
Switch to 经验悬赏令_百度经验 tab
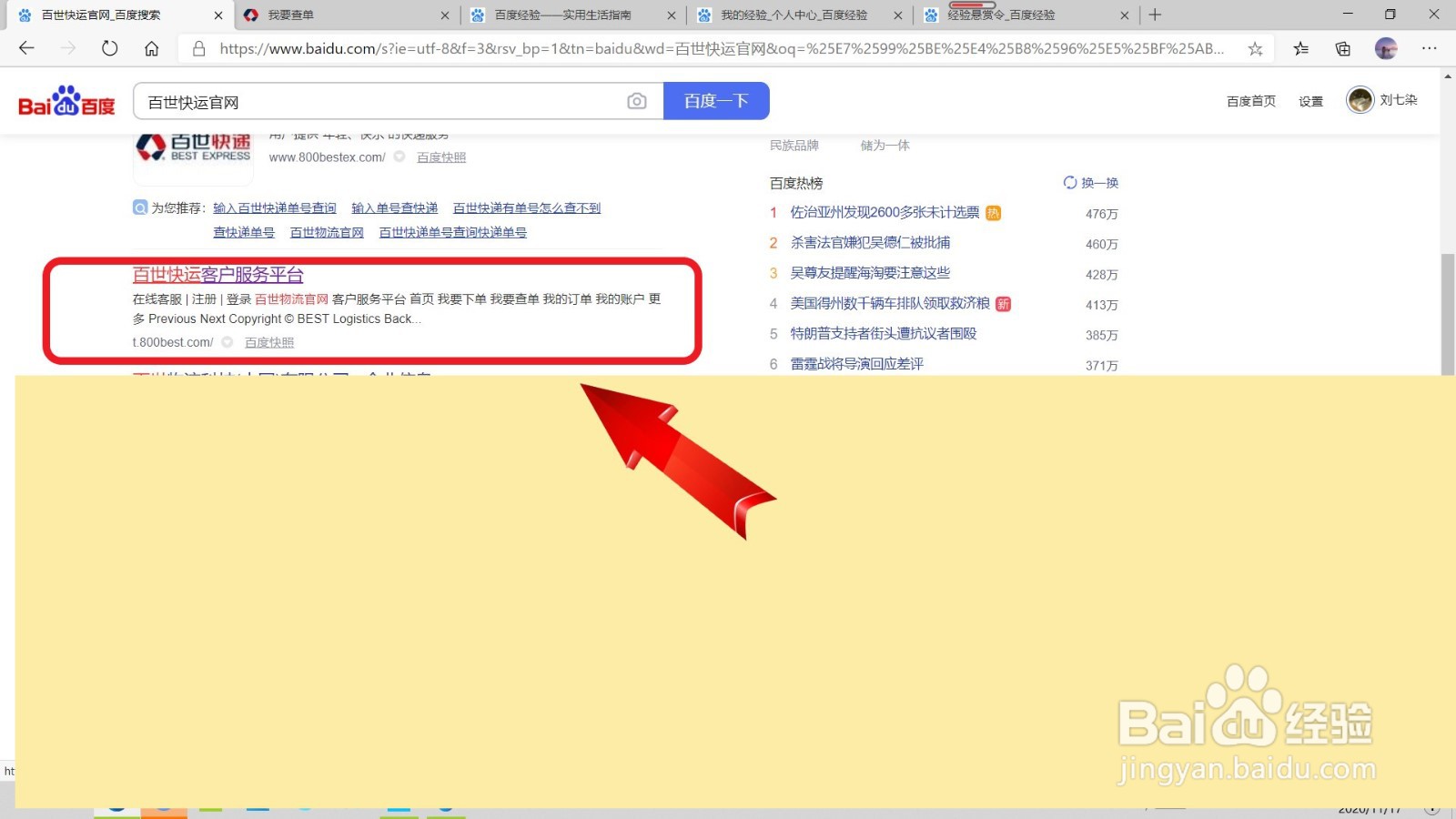(1026, 15)
